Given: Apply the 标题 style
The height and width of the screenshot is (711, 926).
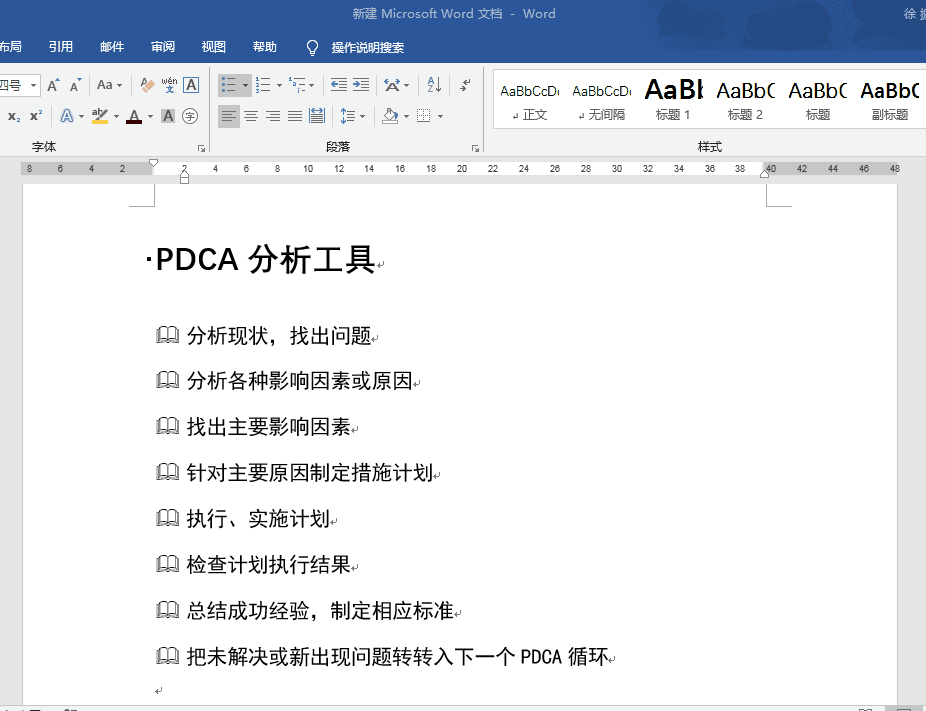Looking at the screenshot, I should point(817,99).
